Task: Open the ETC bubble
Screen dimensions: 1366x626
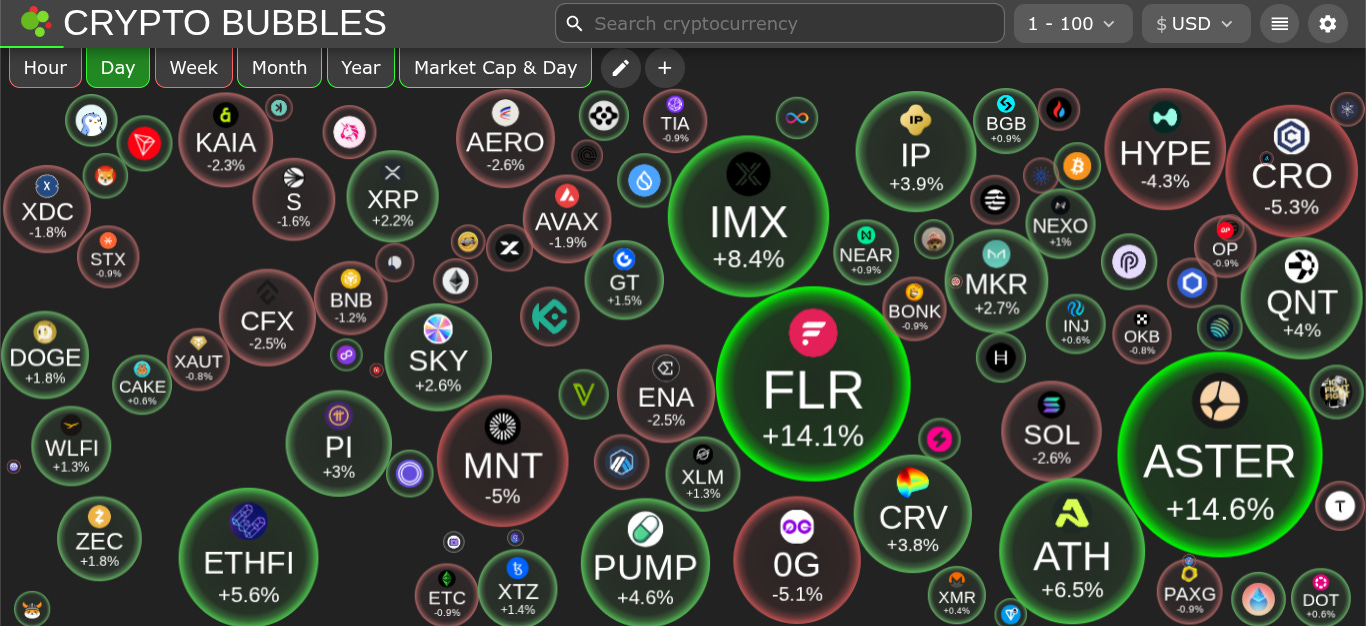Action: coord(447,595)
